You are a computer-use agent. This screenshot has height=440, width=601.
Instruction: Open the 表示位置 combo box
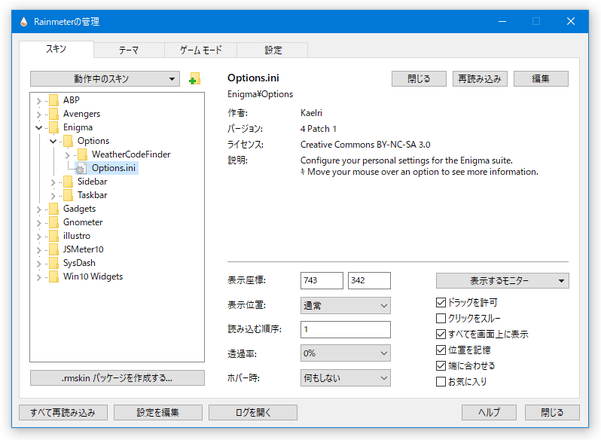tap(345, 305)
